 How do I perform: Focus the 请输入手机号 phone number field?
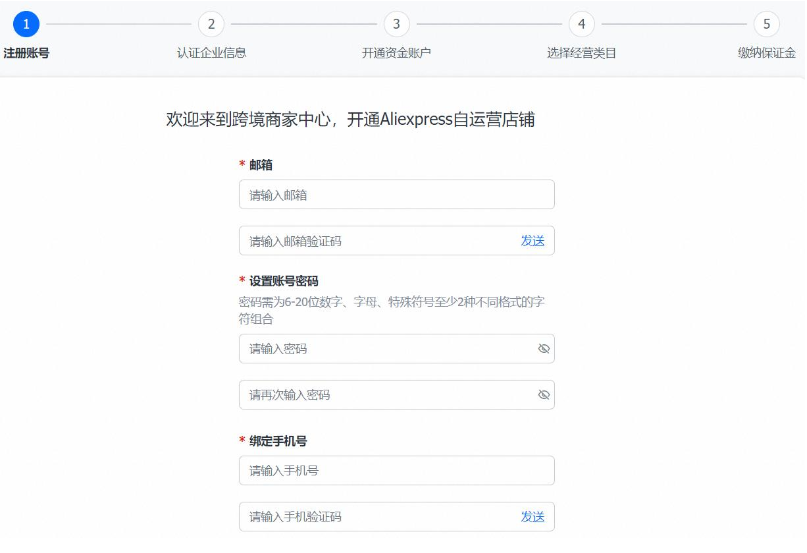396,471
